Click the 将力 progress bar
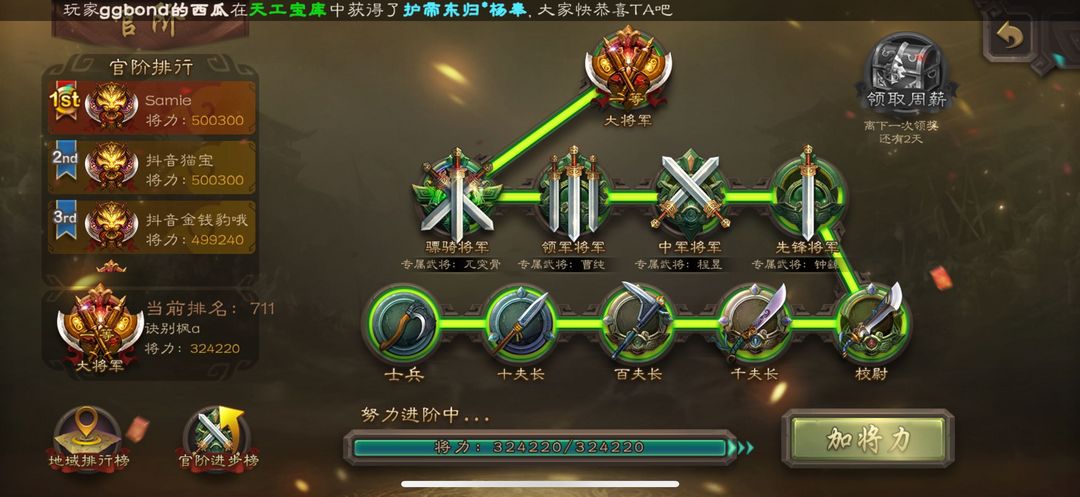 (x=541, y=447)
